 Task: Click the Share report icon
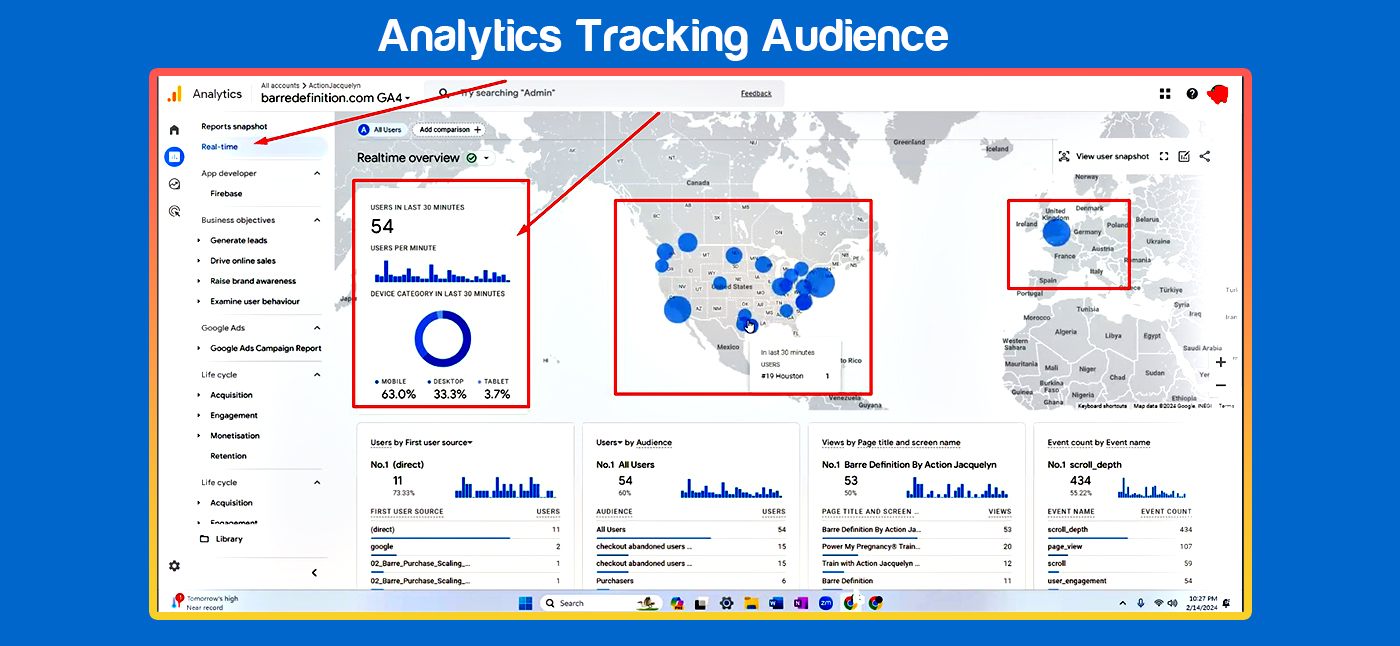point(1205,156)
